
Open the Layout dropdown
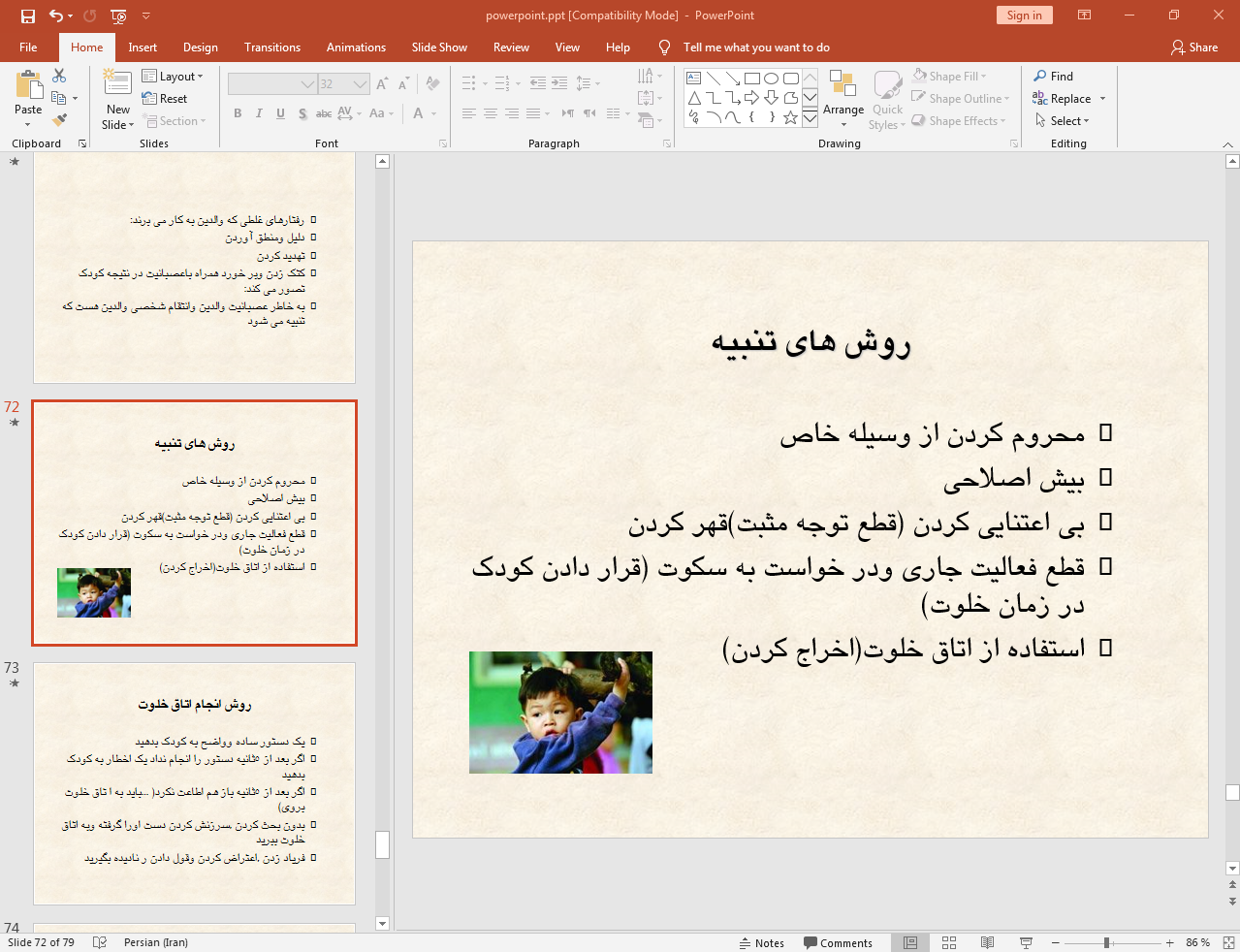[173, 77]
